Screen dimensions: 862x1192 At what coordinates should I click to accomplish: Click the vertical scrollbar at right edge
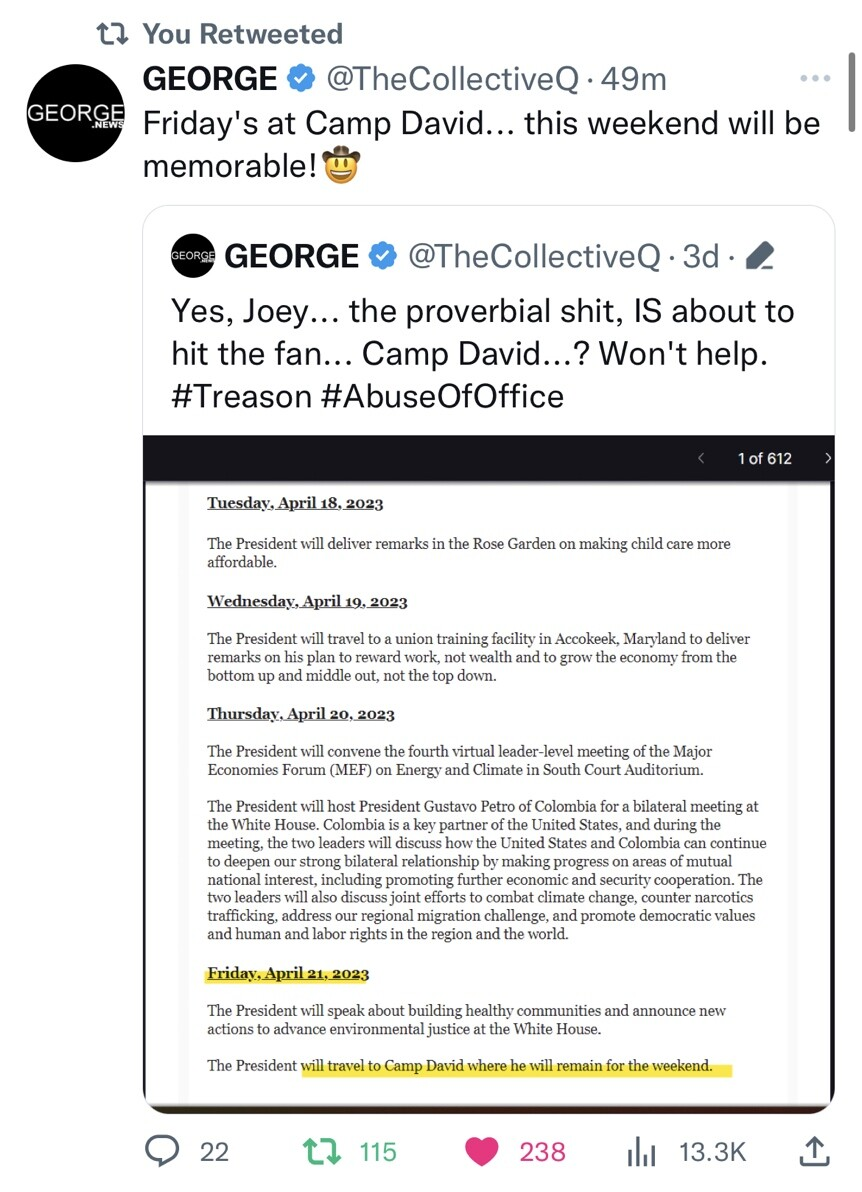851,92
